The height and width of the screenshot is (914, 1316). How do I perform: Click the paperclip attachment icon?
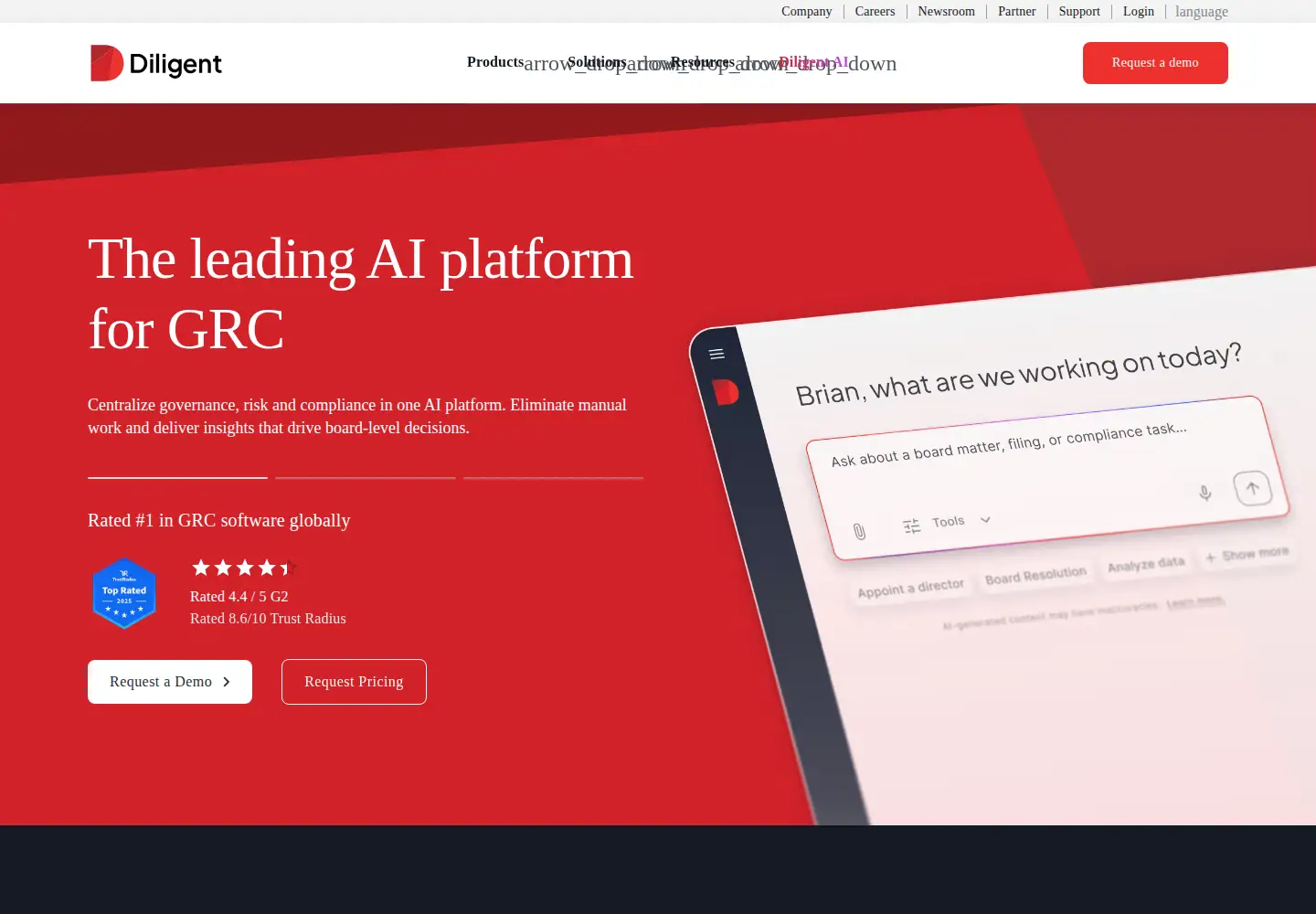coord(859,531)
